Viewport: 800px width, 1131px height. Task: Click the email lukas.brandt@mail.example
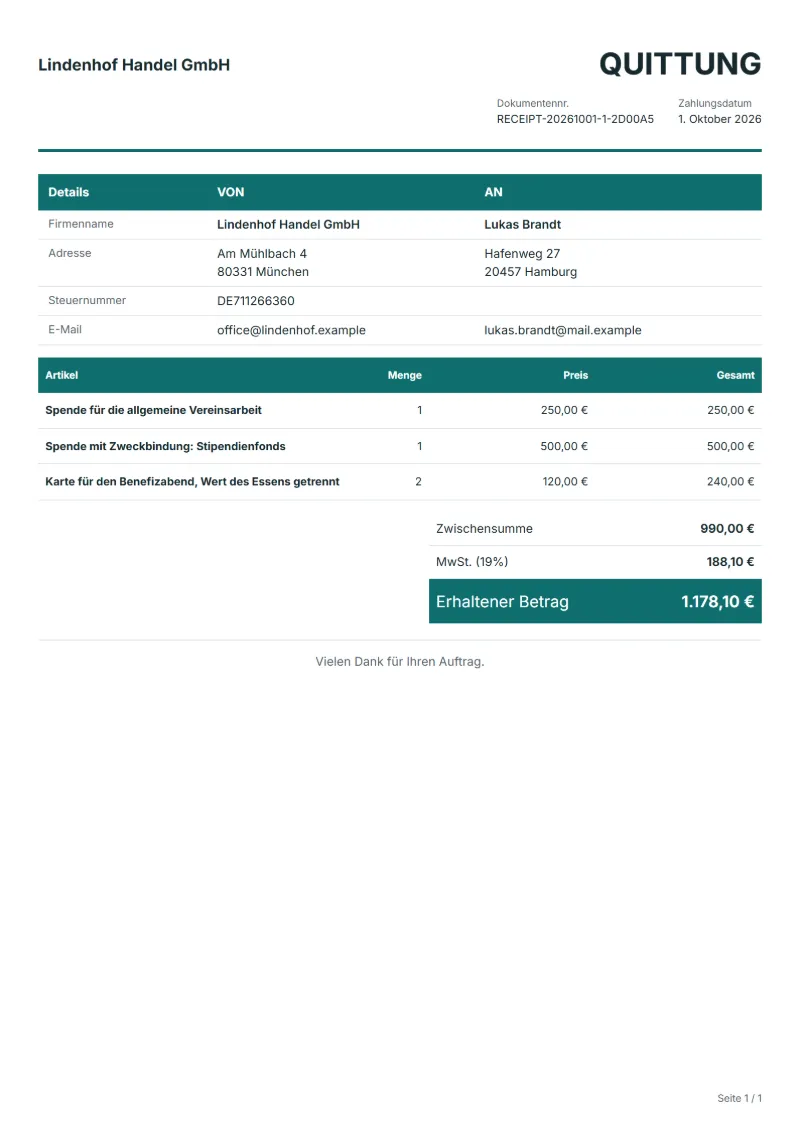click(x=563, y=330)
